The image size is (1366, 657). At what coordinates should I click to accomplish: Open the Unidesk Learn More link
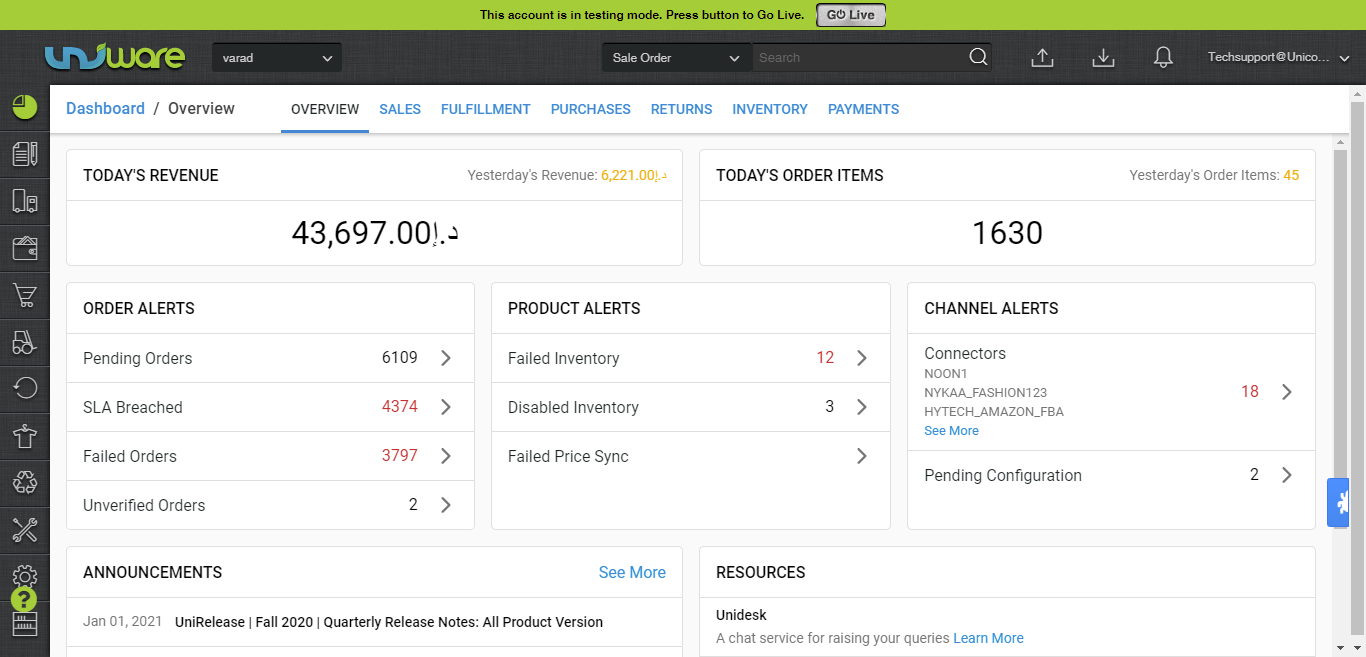(988, 638)
